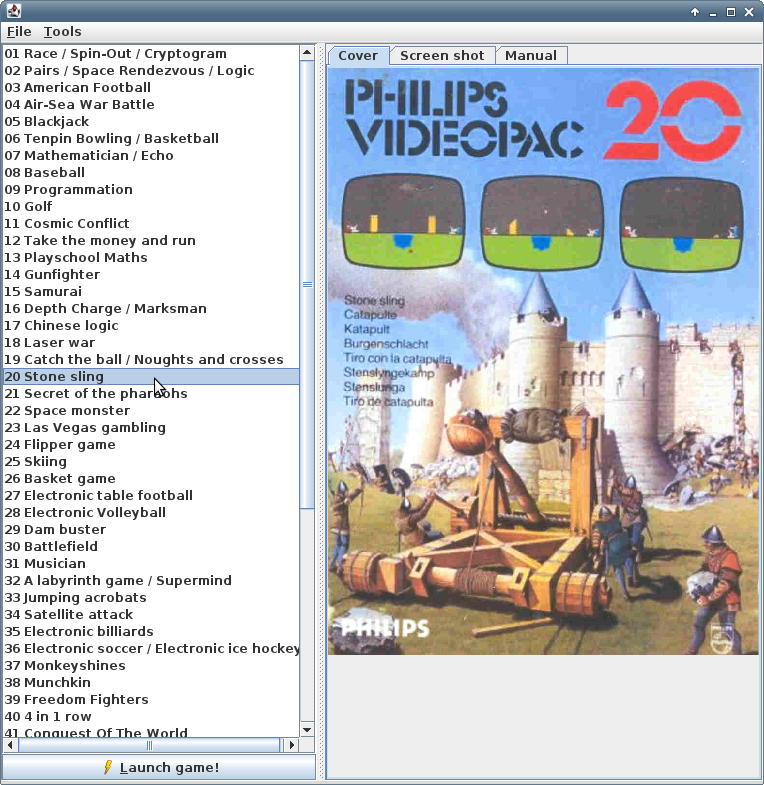This screenshot has height=785, width=764.
Task: Click the shade window arrow button
Action: pyautogui.click(x=695, y=12)
